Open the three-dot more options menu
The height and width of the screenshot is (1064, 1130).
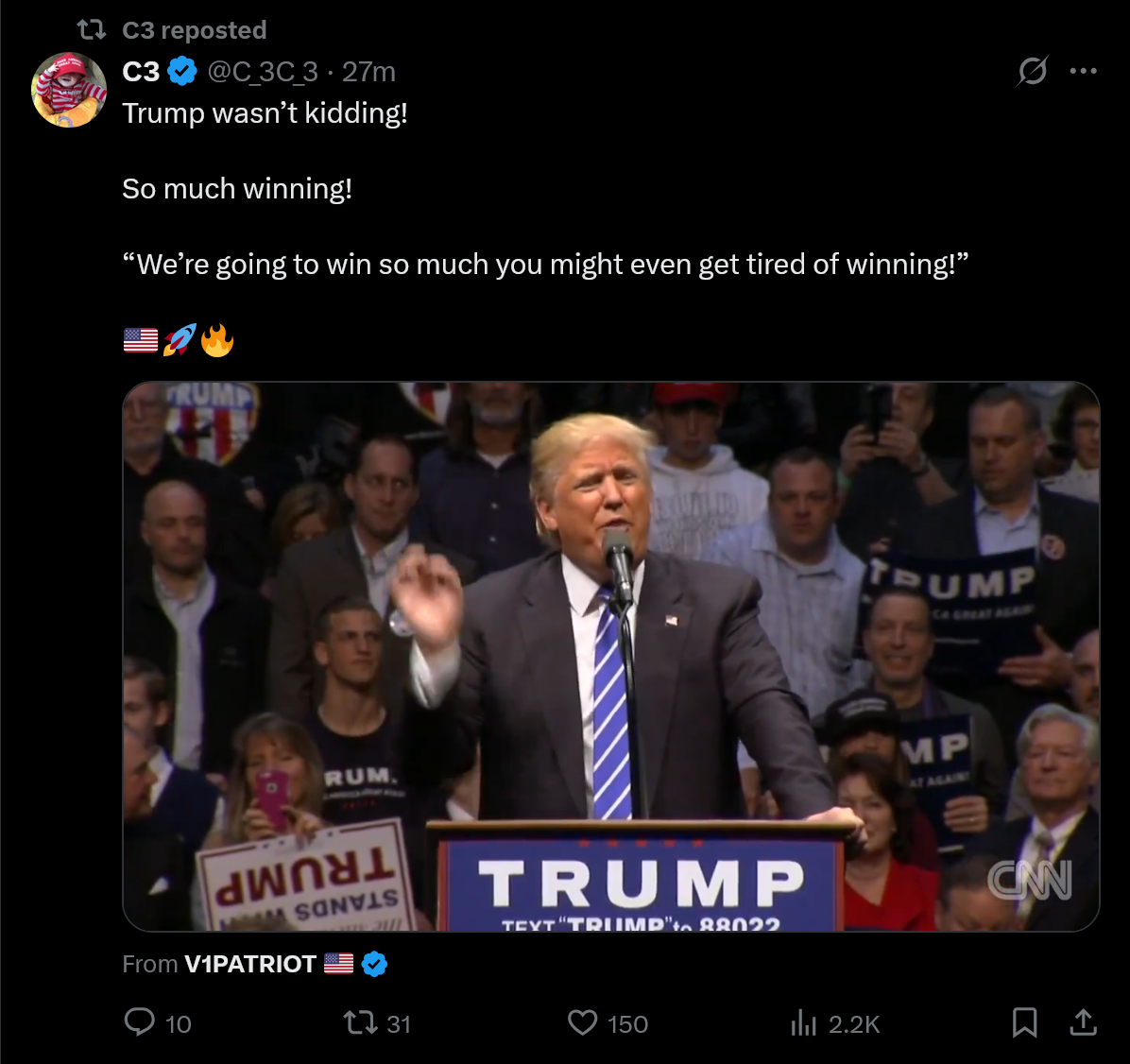pyautogui.click(x=1083, y=71)
